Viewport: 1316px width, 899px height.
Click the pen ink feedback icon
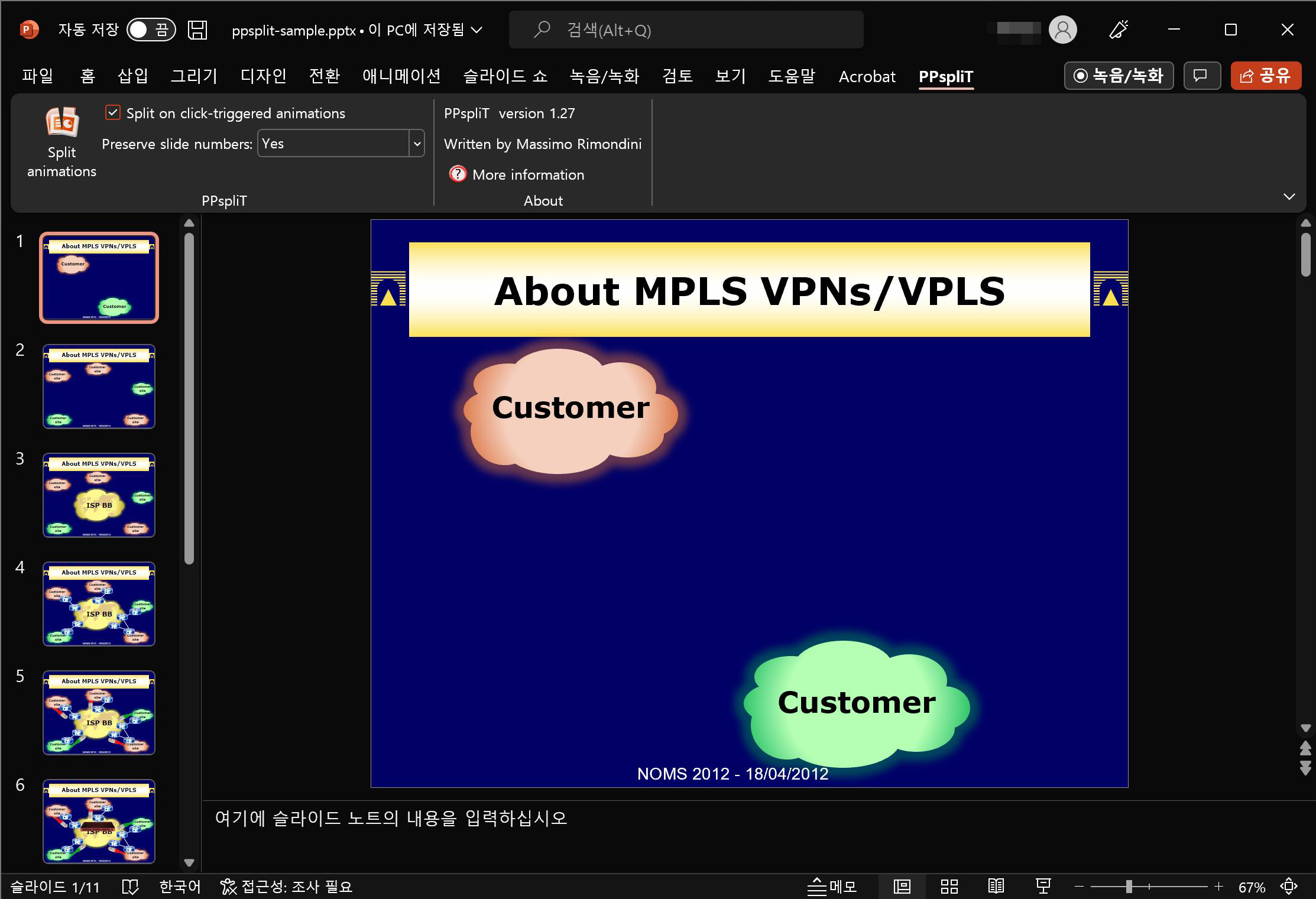[1118, 30]
